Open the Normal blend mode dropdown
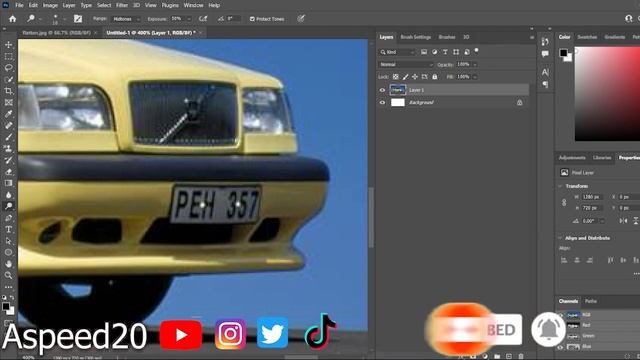This screenshot has width=640, height=360. coord(406,64)
